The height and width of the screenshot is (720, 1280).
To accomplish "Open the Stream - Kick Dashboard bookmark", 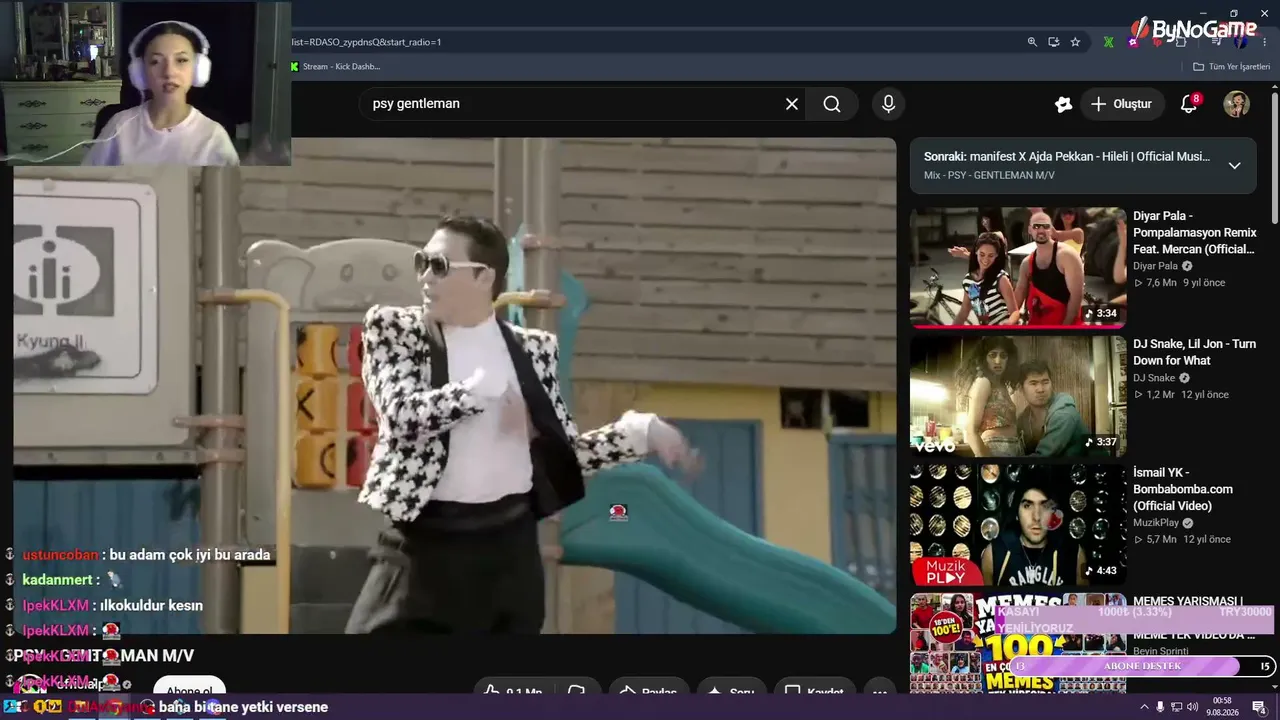I will [x=335, y=67].
